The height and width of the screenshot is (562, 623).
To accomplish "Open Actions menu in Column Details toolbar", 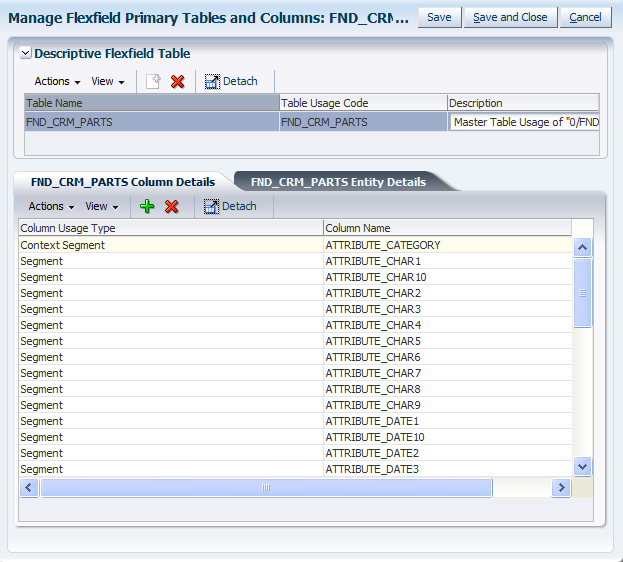I will pos(51,207).
